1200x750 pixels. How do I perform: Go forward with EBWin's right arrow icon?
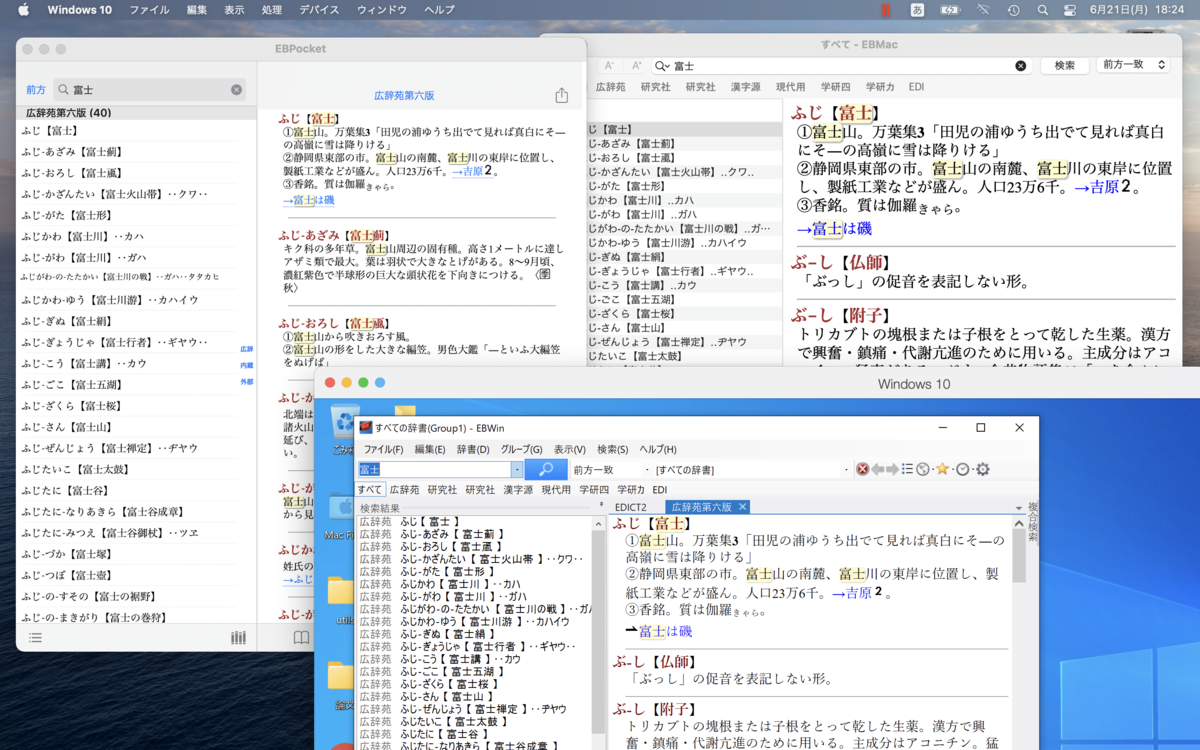pos(892,469)
